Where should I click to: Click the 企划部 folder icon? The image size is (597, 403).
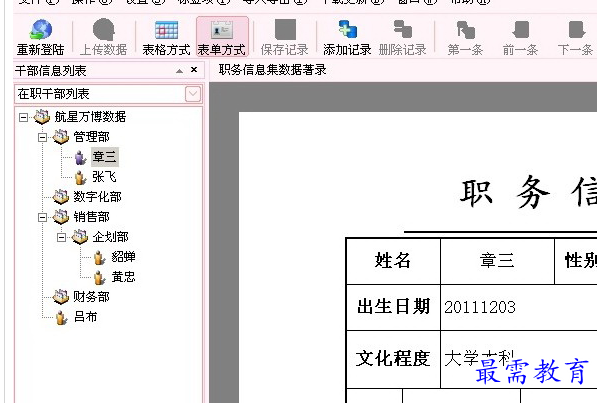tap(80, 237)
